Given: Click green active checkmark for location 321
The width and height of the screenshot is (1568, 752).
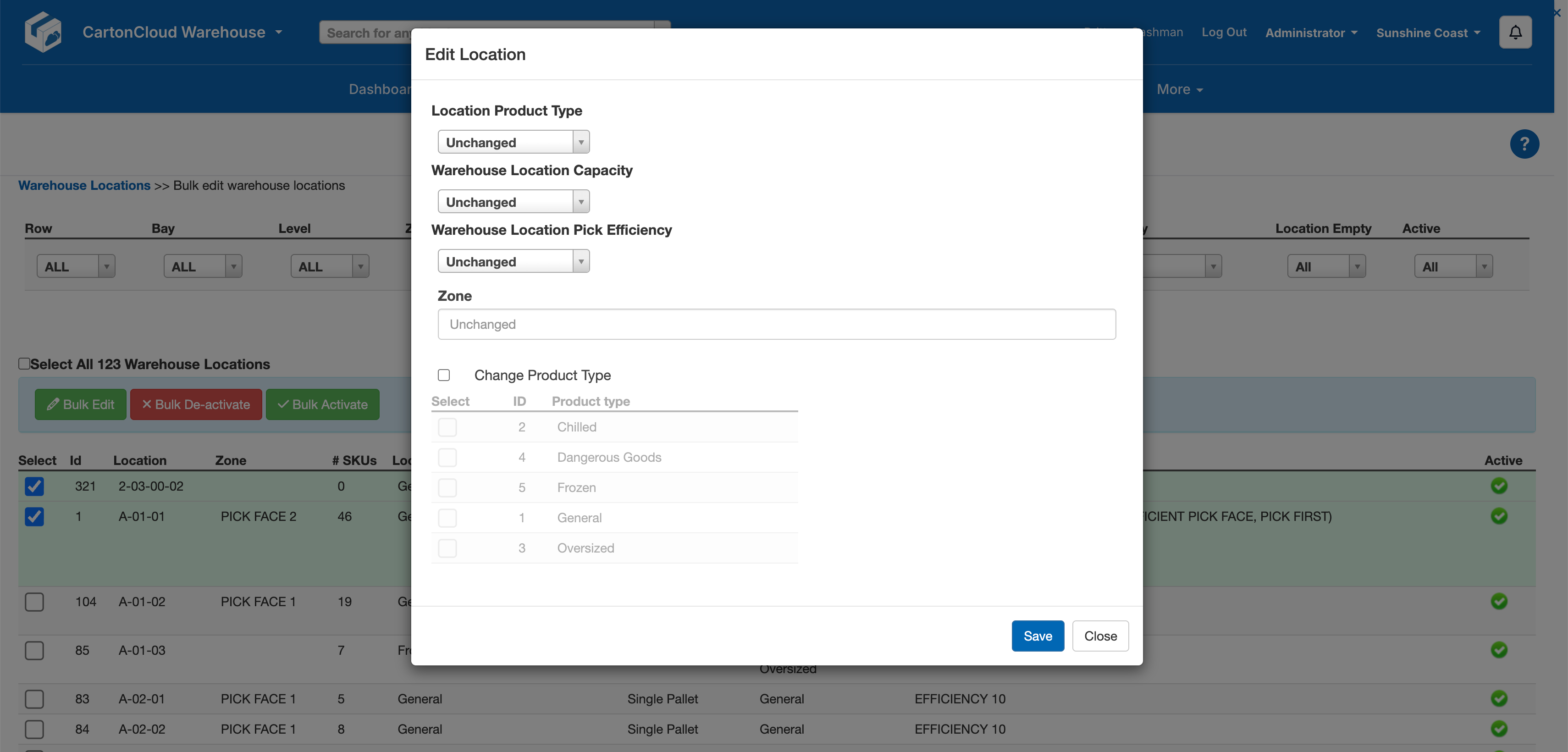Looking at the screenshot, I should pos(1499,485).
